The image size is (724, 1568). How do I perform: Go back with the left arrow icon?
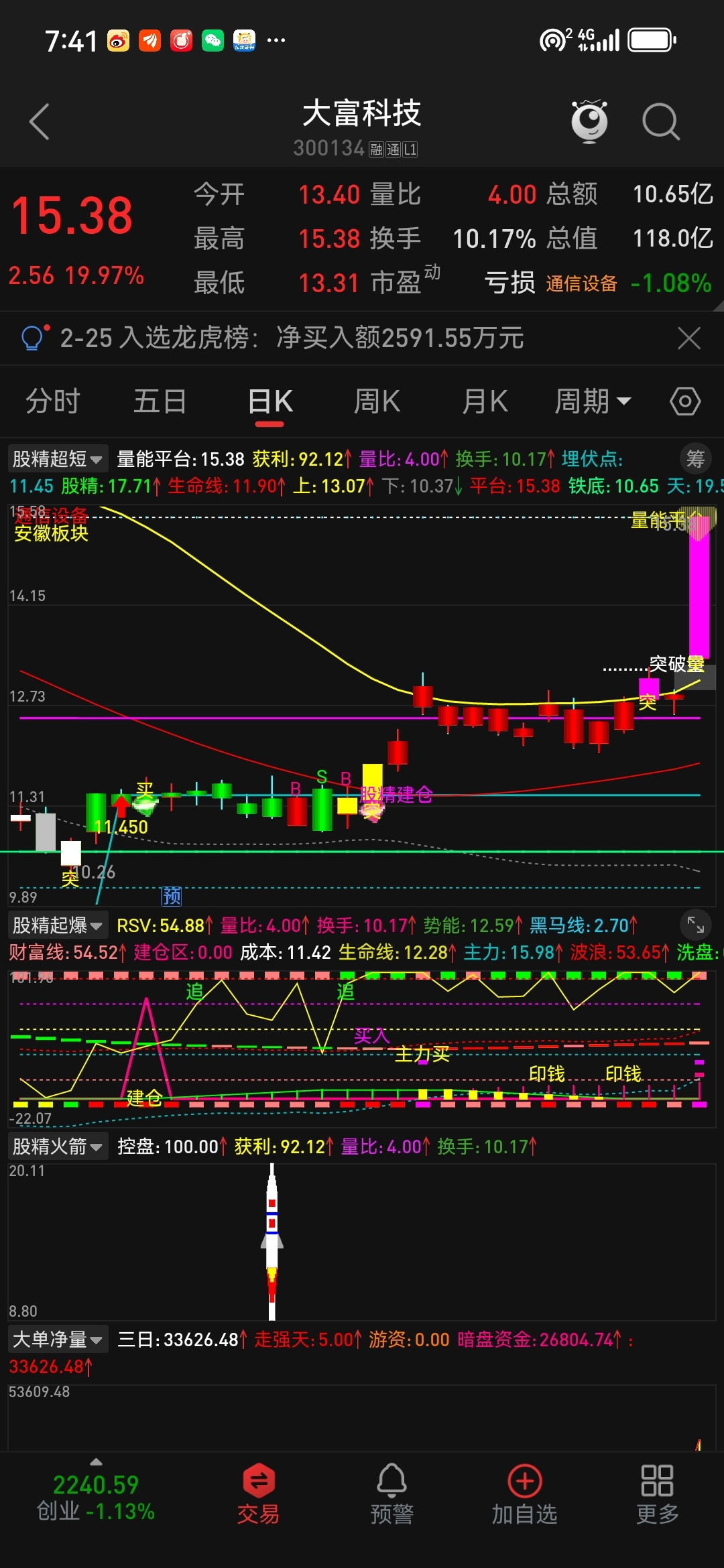39,122
